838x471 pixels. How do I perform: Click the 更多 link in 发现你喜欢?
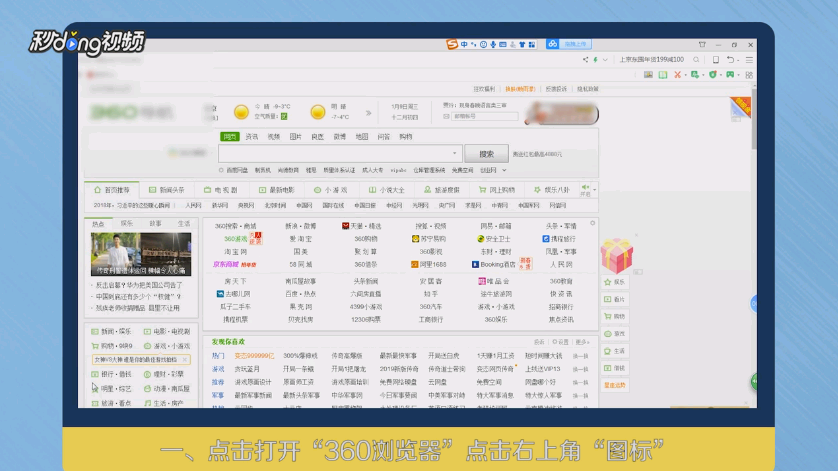[x=581, y=342]
